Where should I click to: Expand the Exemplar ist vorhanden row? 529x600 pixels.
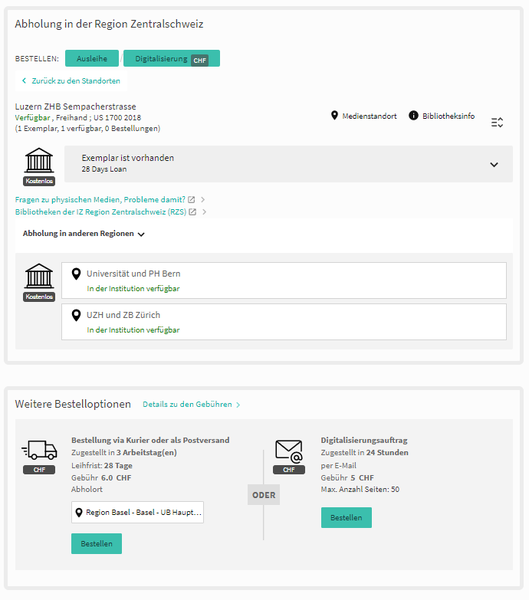288,164
